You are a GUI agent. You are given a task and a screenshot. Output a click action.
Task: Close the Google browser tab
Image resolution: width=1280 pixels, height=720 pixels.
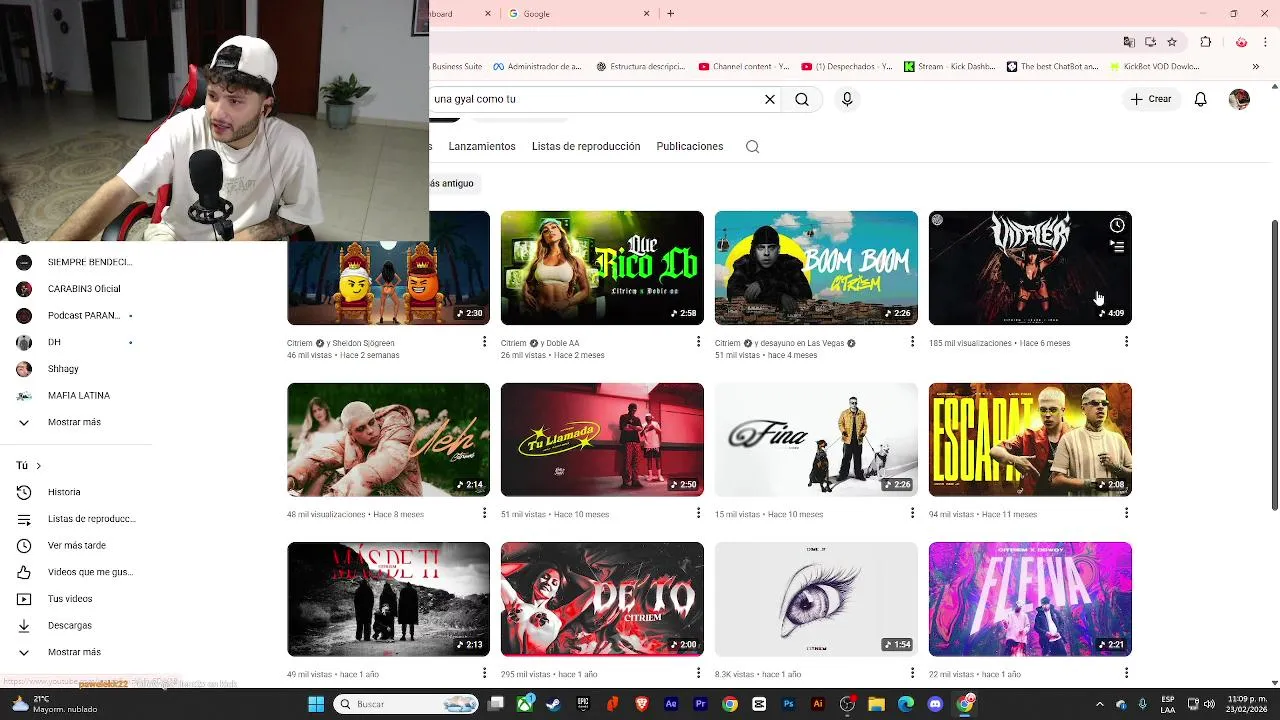pos(646,13)
